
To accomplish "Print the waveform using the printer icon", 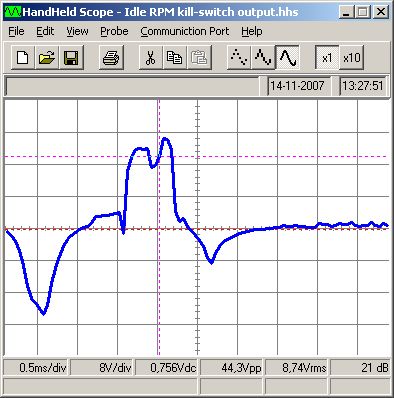I will (x=111, y=58).
